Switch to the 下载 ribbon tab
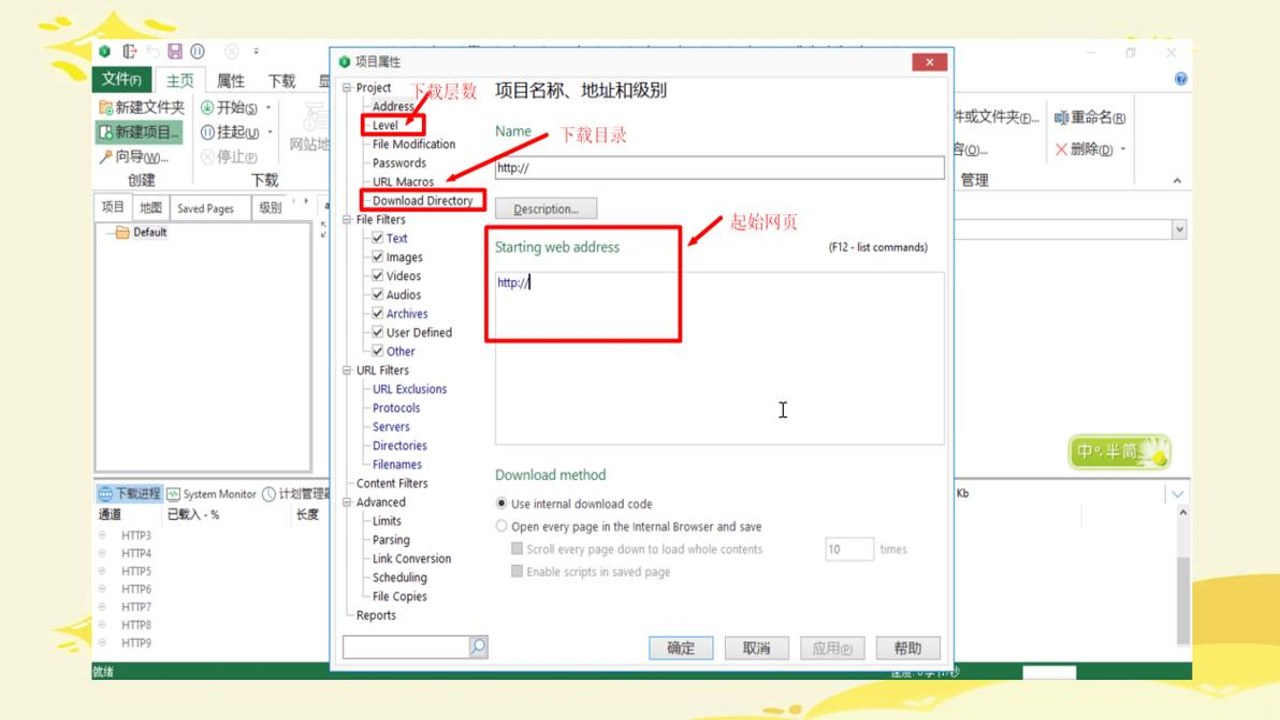This screenshot has width=1280, height=720. 282,81
